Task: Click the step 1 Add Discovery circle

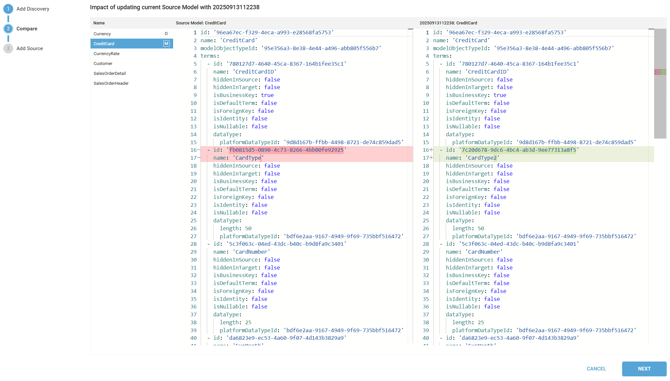Action: 8,9
